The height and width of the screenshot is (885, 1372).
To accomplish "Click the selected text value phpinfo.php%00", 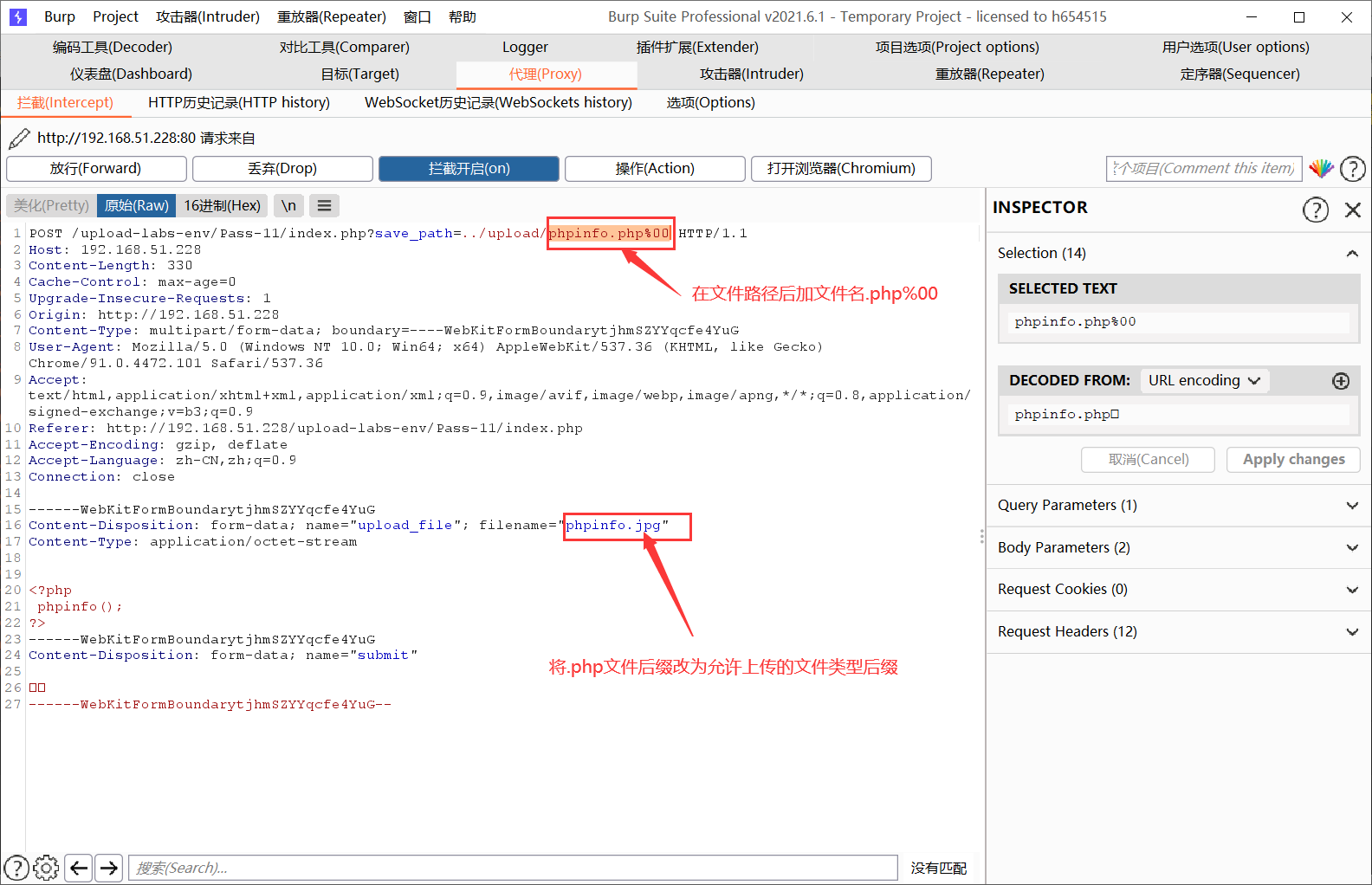I will pyautogui.click(x=1178, y=322).
